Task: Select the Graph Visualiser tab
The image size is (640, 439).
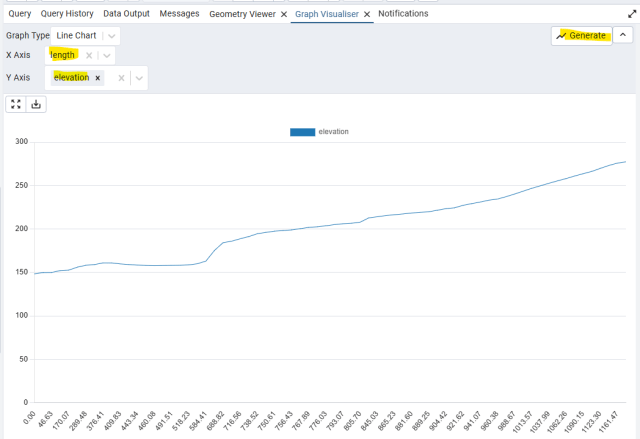Action: coord(327,14)
